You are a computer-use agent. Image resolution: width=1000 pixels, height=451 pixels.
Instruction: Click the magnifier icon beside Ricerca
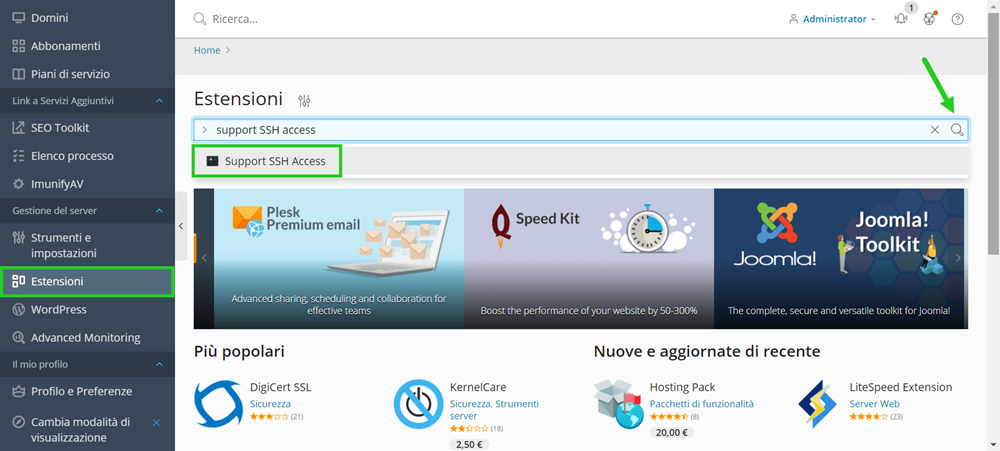pyautogui.click(x=200, y=18)
